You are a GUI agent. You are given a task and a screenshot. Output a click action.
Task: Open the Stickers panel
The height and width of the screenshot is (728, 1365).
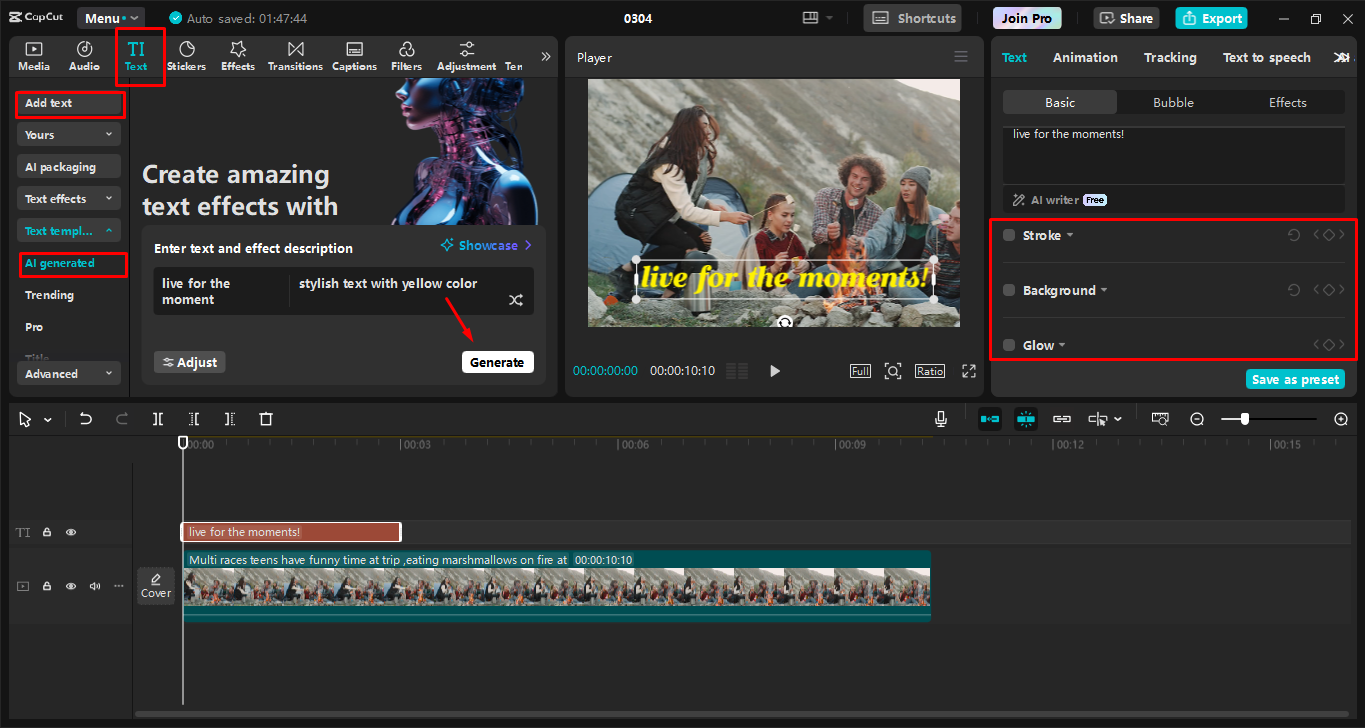coord(186,55)
